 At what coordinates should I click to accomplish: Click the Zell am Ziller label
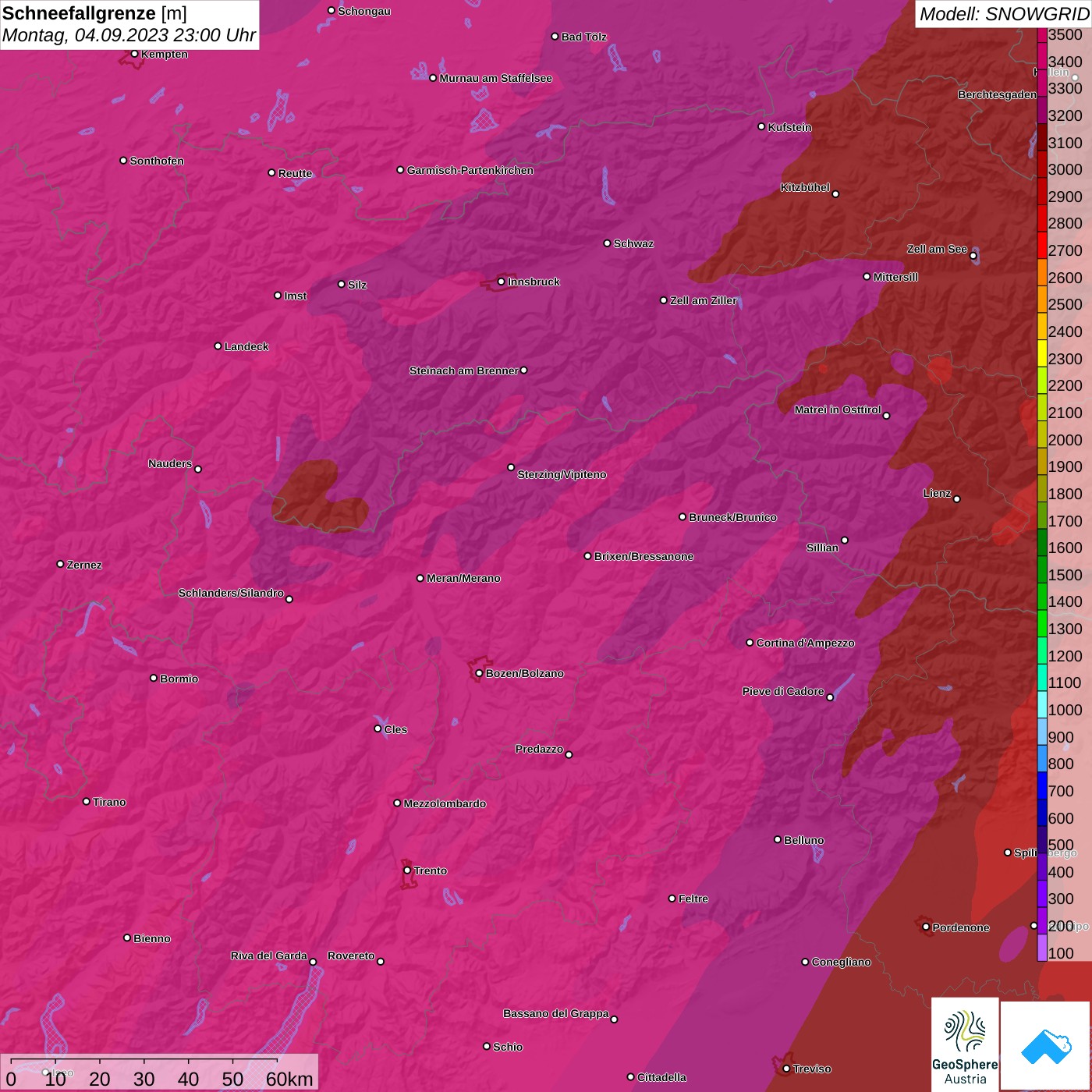[704, 300]
